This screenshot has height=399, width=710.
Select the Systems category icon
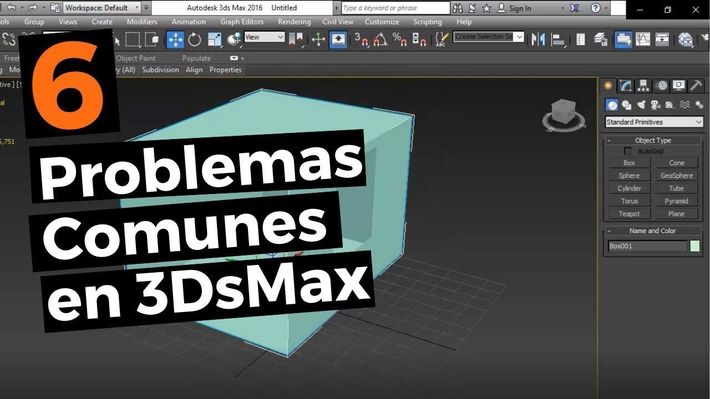click(x=699, y=105)
